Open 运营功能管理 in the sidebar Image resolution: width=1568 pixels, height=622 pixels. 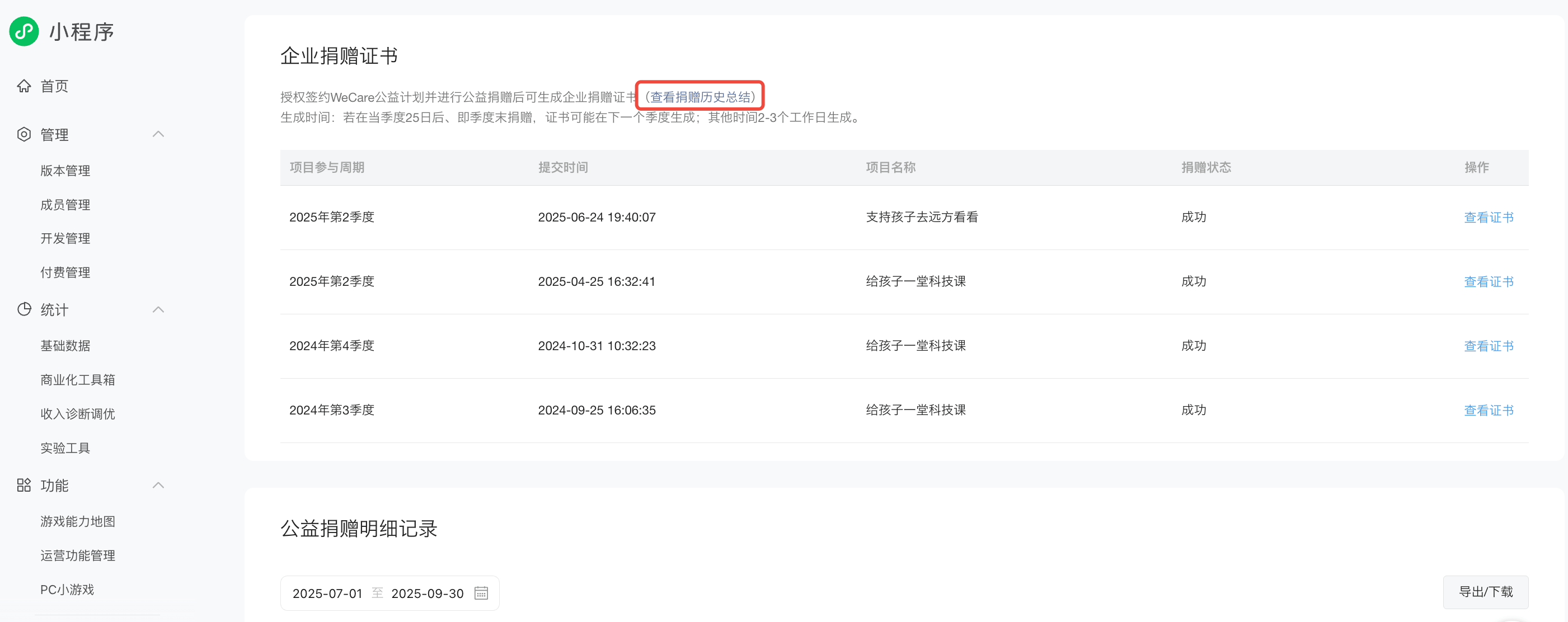[x=78, y=555]
